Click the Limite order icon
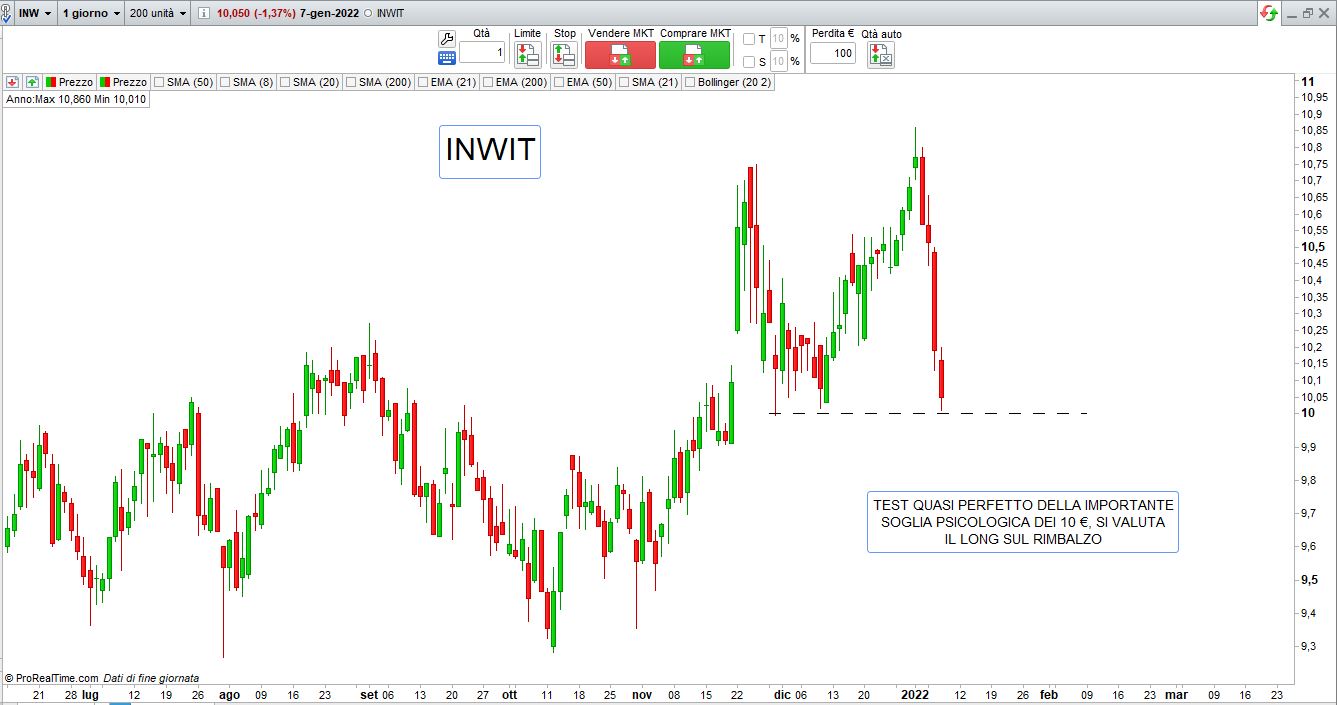1337x705 pixels. click(527, 54)
